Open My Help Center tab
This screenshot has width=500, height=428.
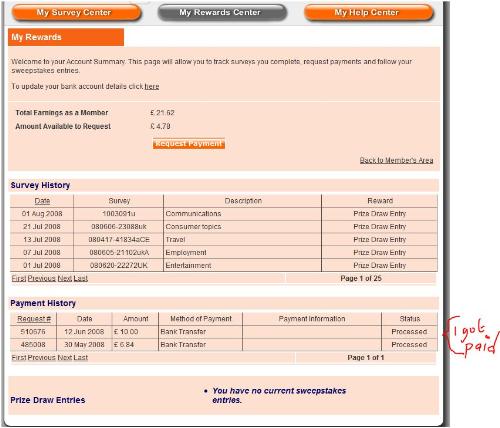369,13
